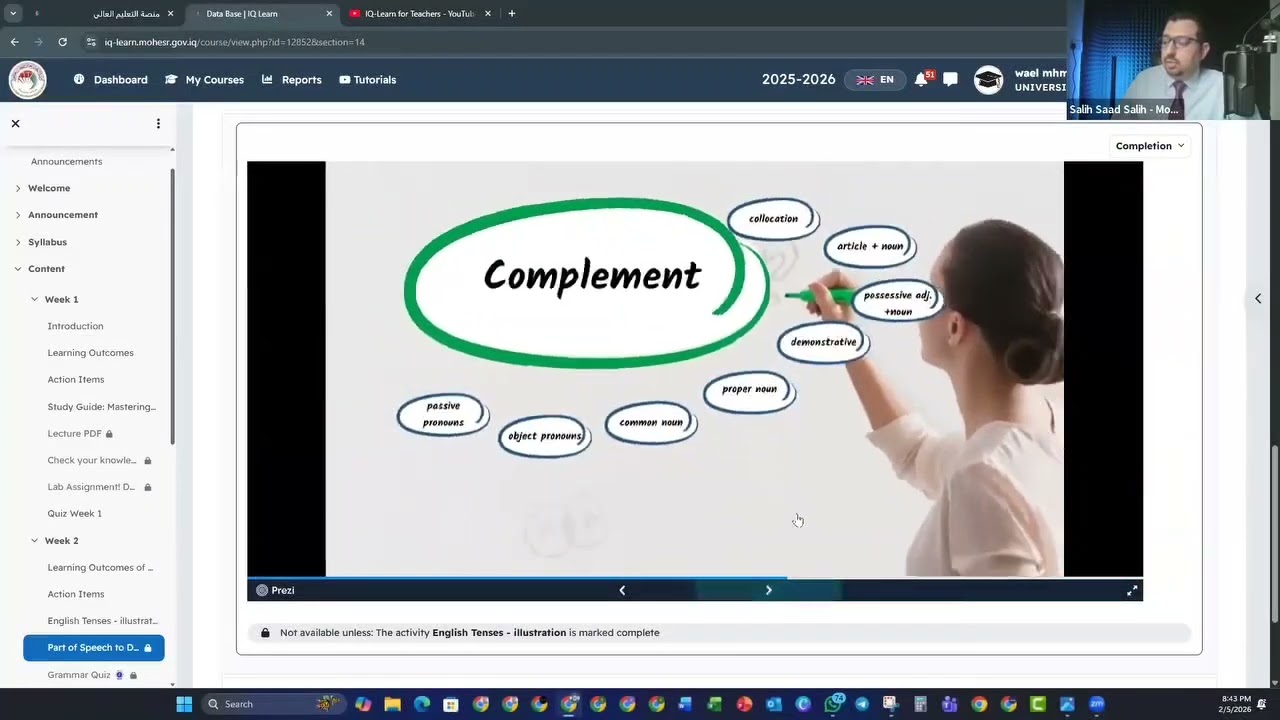Open Quiz Week 1 item
The height and width of the screenshot is (720, 1280).
(74, 513)
